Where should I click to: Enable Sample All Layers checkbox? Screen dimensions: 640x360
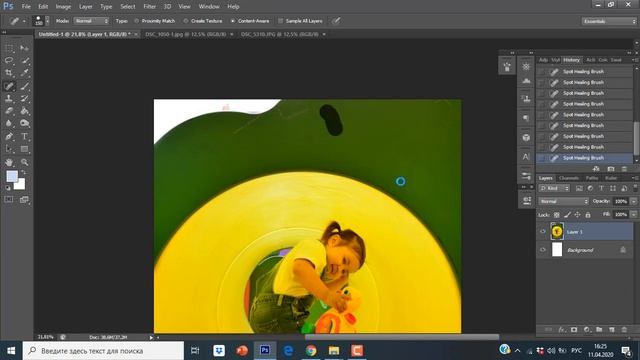tap(280, 21)
